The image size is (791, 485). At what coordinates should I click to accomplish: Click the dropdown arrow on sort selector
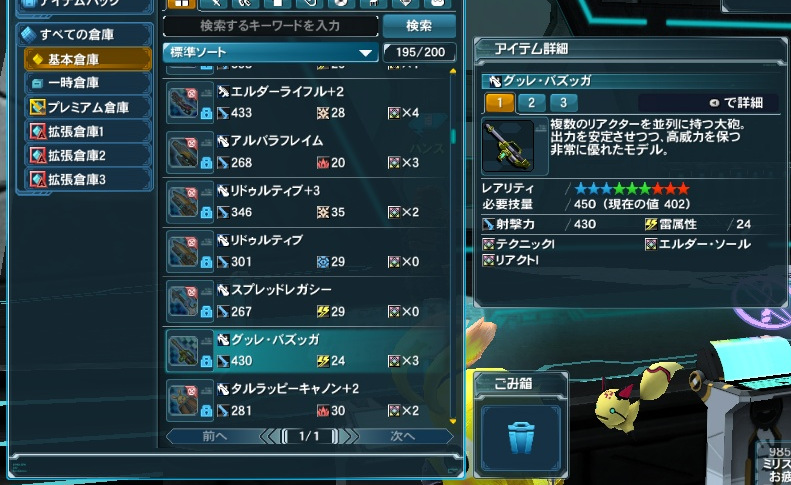tap(365, 52)
